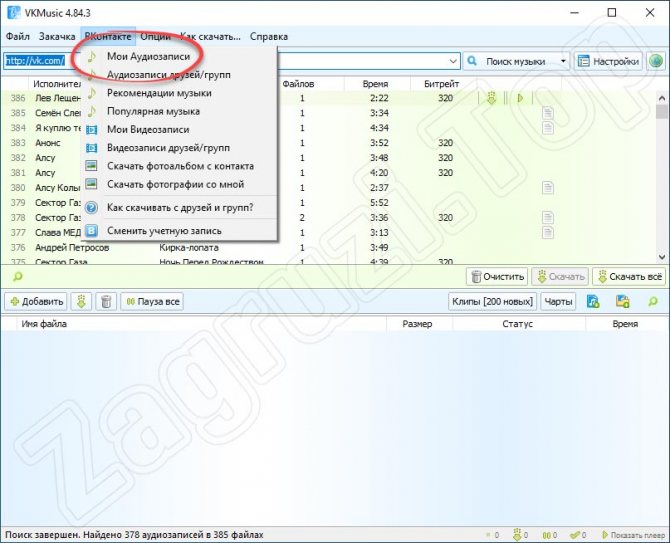The image size is (670, 543).
Task: Click folder icon right of Чарты
Action: [x=623, y=302]
